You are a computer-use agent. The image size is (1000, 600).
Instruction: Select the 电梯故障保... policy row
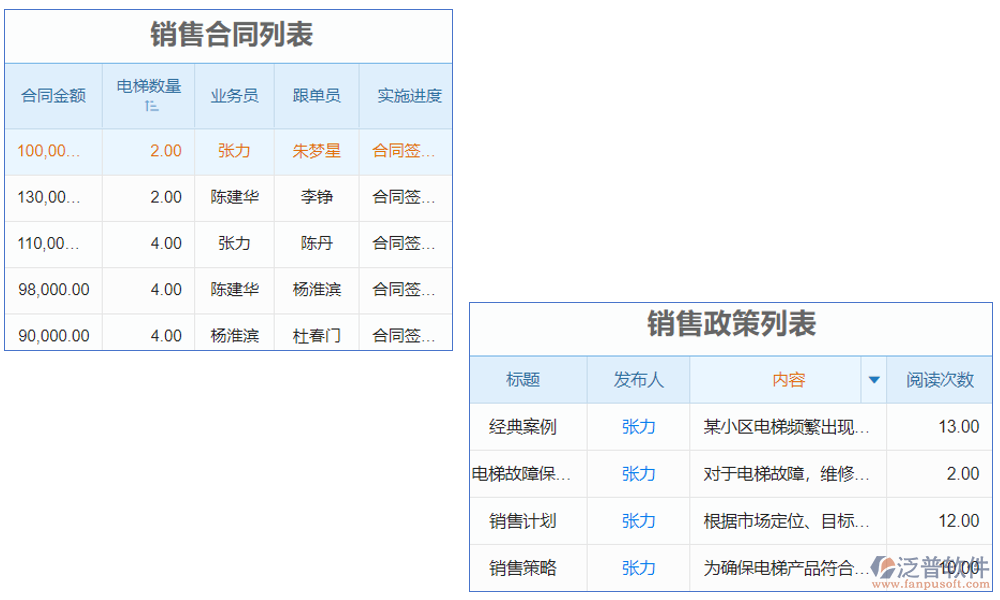[x=527, y=474]
